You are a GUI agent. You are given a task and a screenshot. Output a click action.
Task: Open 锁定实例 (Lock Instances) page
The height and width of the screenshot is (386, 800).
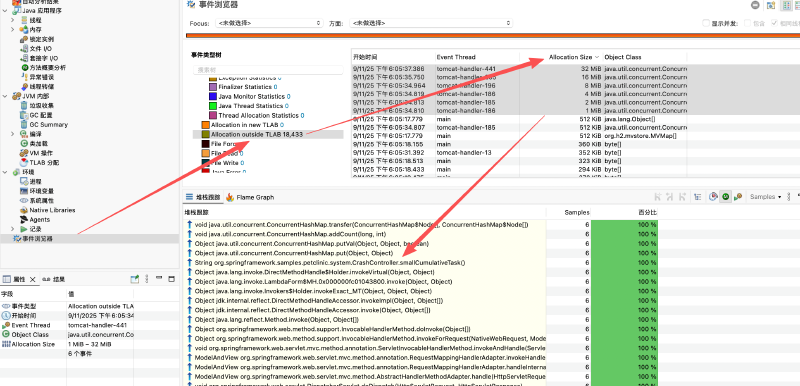tap(42, 39)
